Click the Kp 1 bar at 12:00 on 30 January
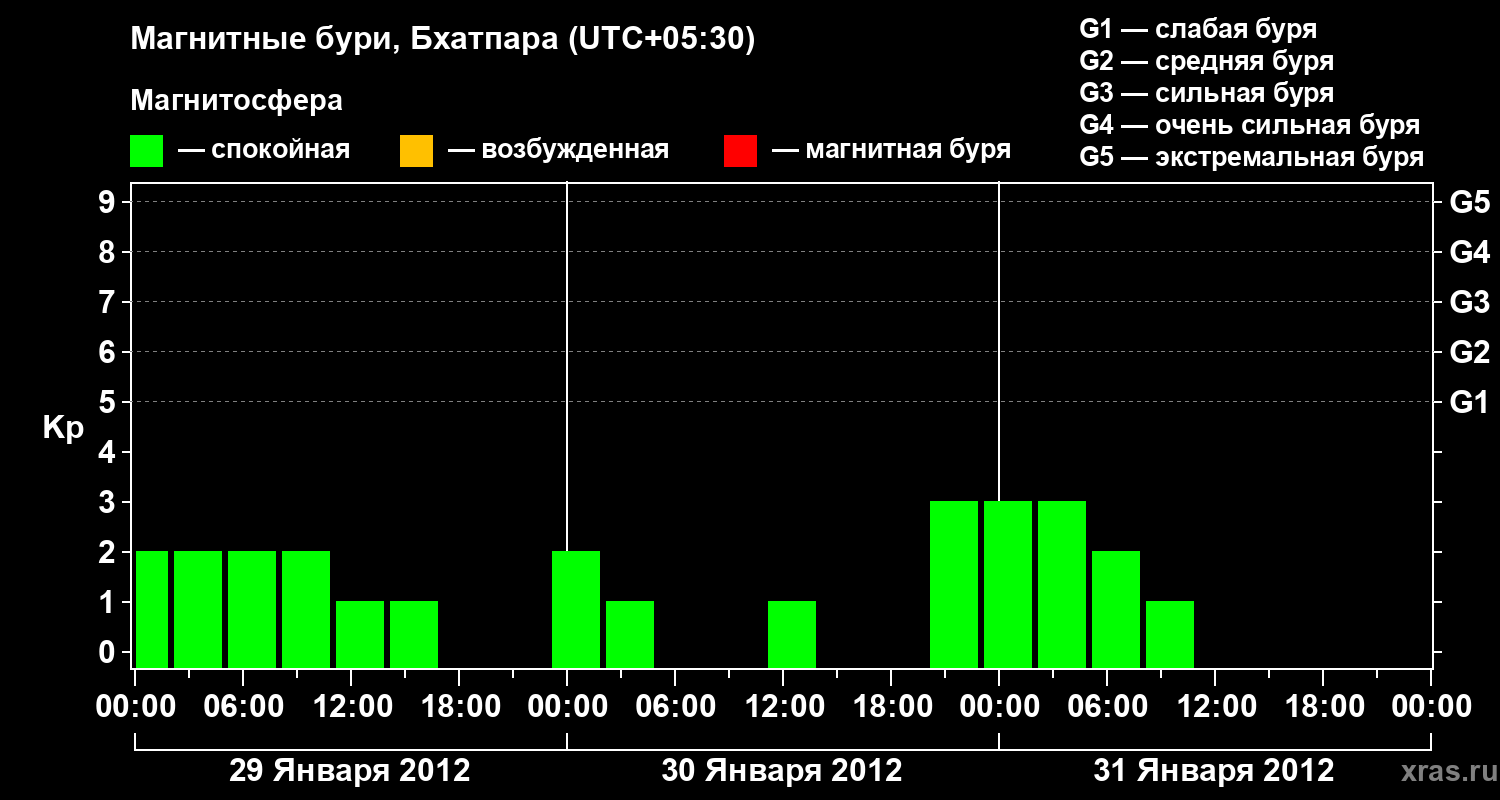 792,634
